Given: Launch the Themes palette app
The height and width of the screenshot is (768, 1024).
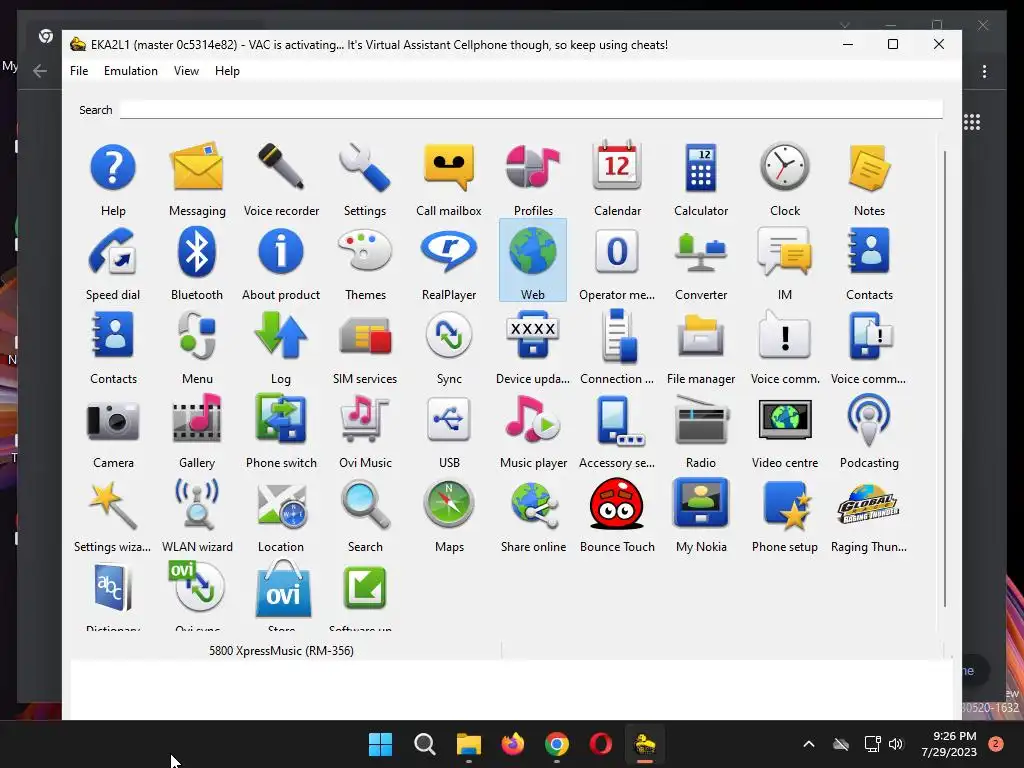Looking at the screenshot, I should pos(364,251).
